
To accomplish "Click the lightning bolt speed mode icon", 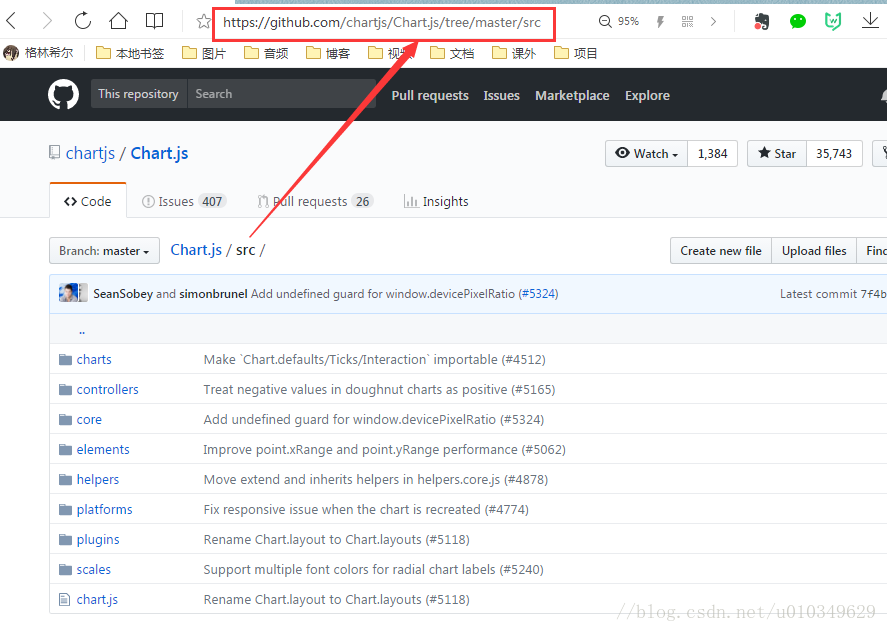I will [x=660, y=22].
